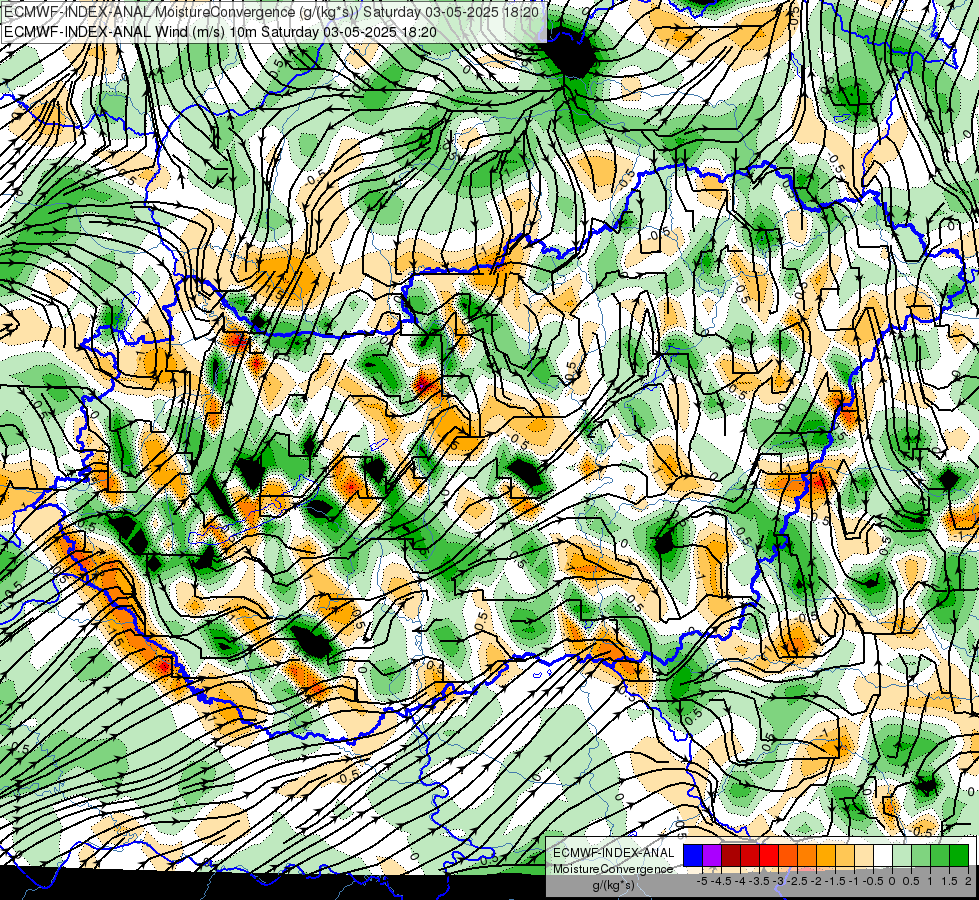Select the palest green swatch between 0 and 0.5
Viewport: 979px width, 900px height.
coord(902,856)
